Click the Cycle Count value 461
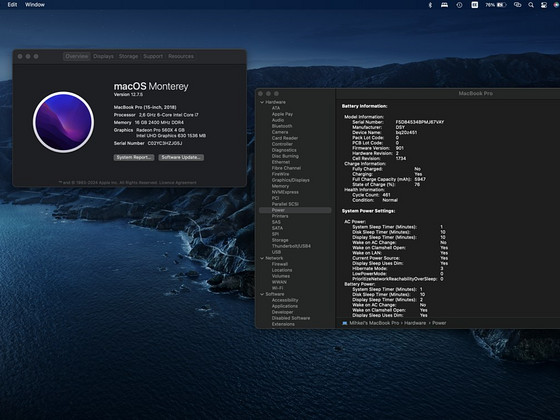The height and width of the screenshot is (420, 560). click(386, 195)
